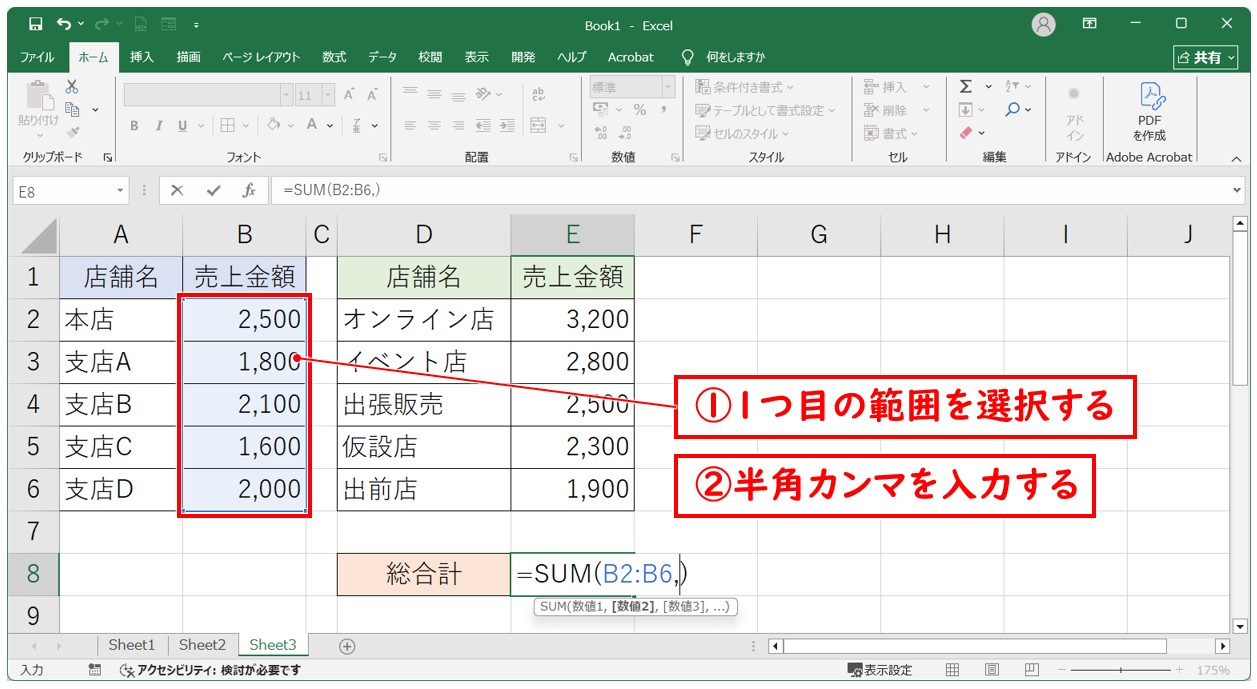Image resolution: width=1257 pixels, height=689 pixels.
Task: Switch to Sheet1 tab
Action: [131, 646]
